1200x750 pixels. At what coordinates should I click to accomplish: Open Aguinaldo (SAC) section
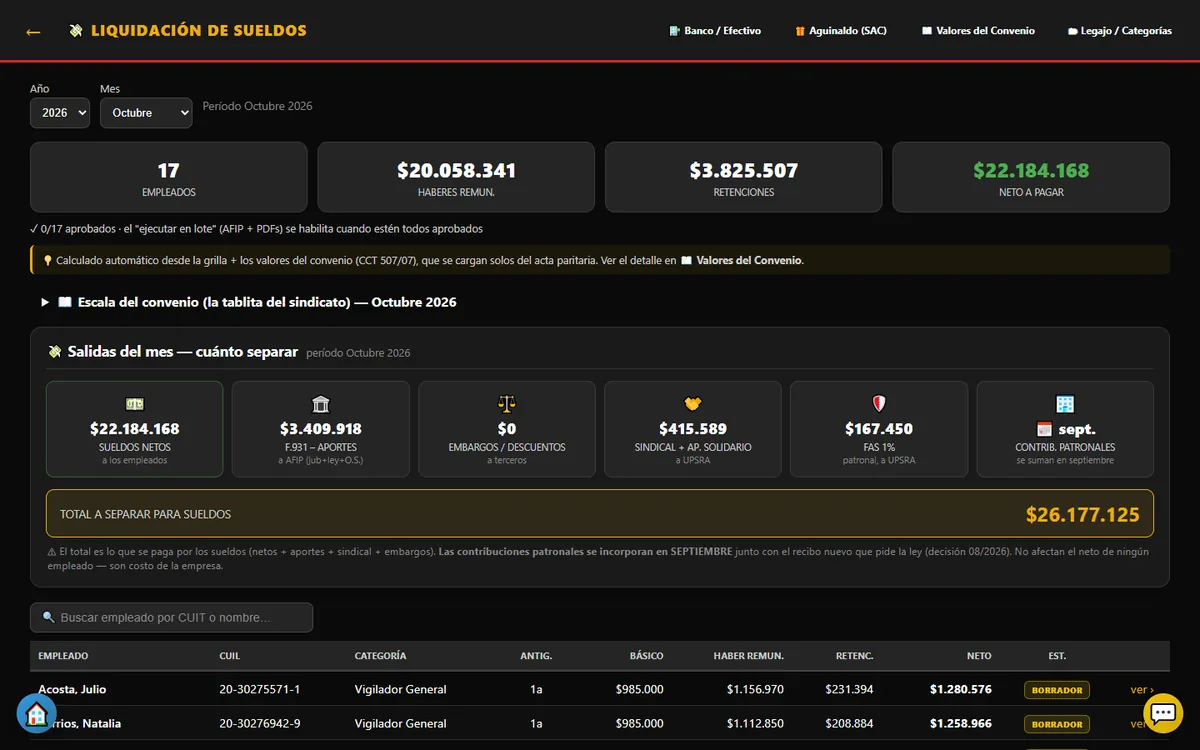pyautogui.click(x=841, y=31)
